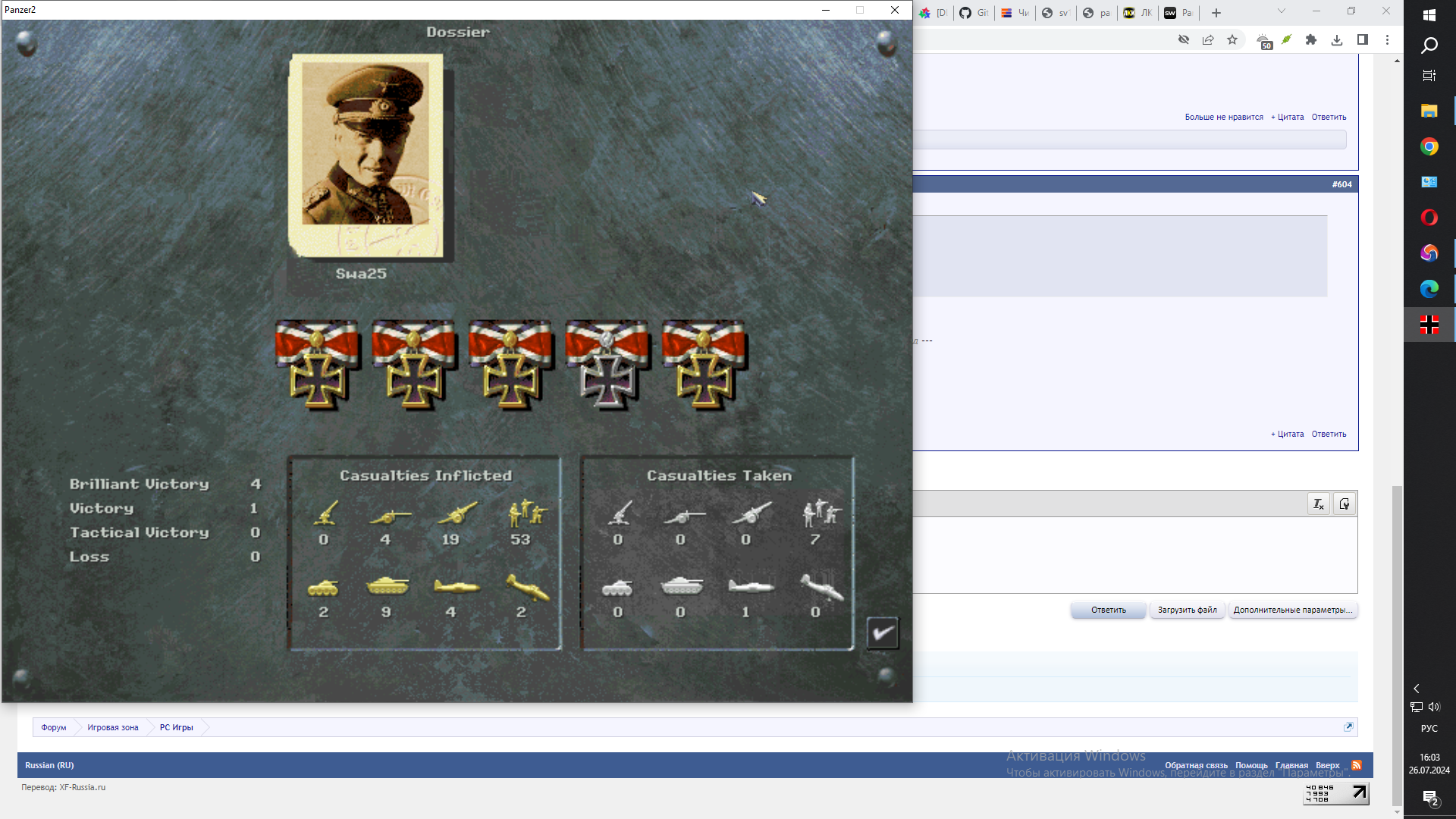Confirm dossier with the checkmark button
The width and height of the screenshot is (1456, 819).
(x=883, y=633)
